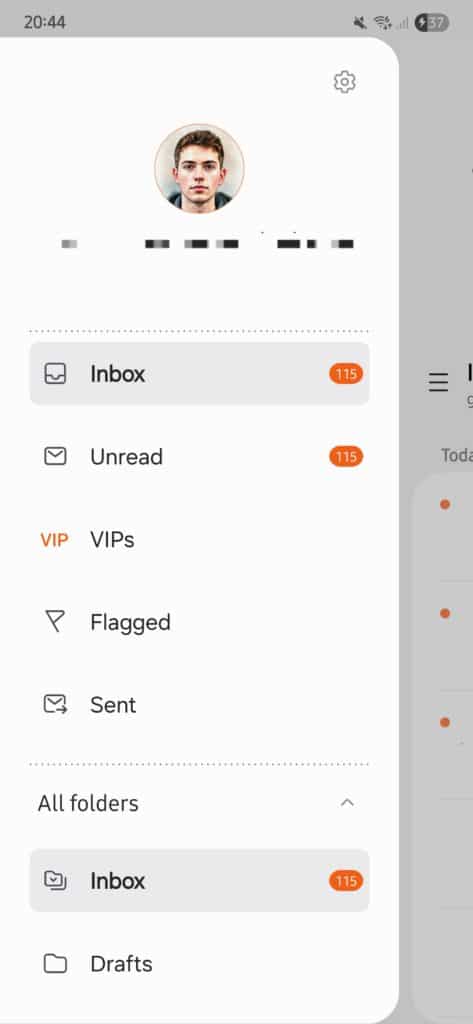473x1024 pixels.
Task: Open settings via the gear icon
Action: [344, 82]
